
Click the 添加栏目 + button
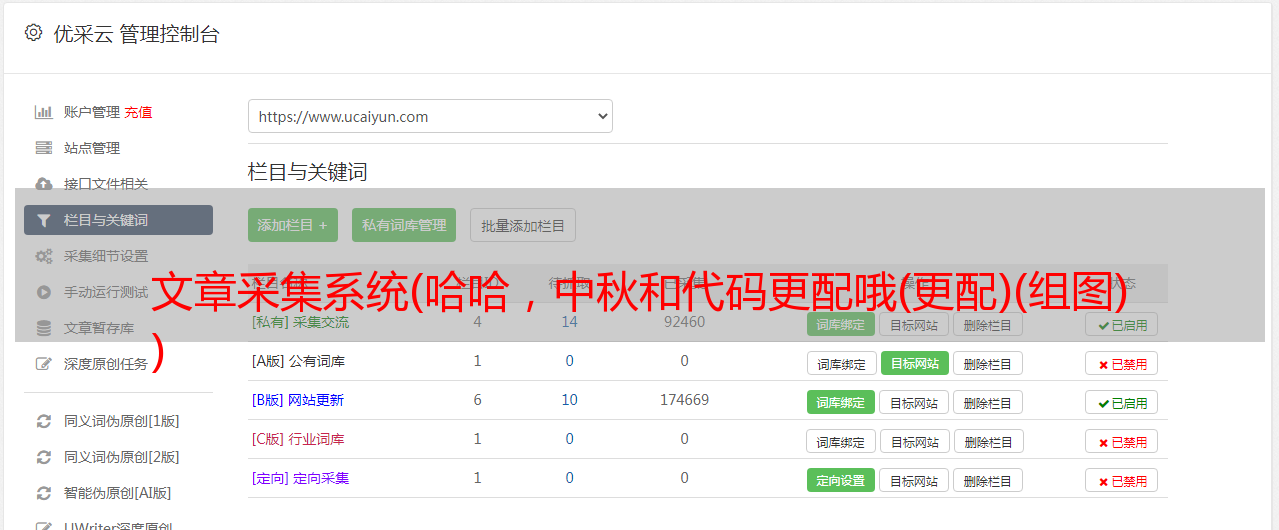293,225
